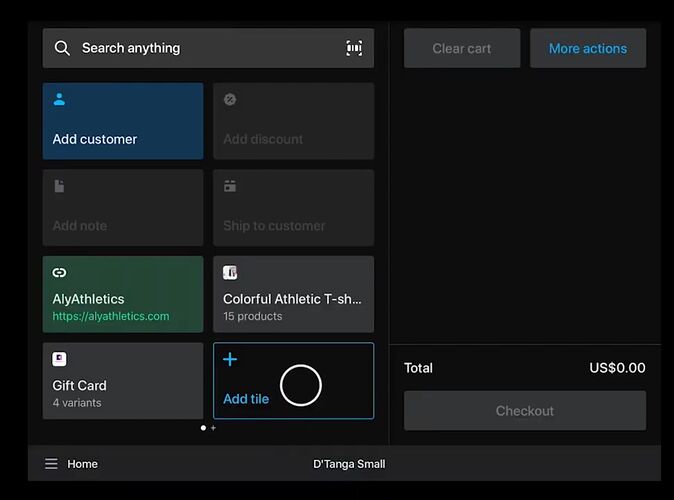Click the D'Tanga Small staff name
Viewport: 674px width, 500px height.
tap(349, 464)
